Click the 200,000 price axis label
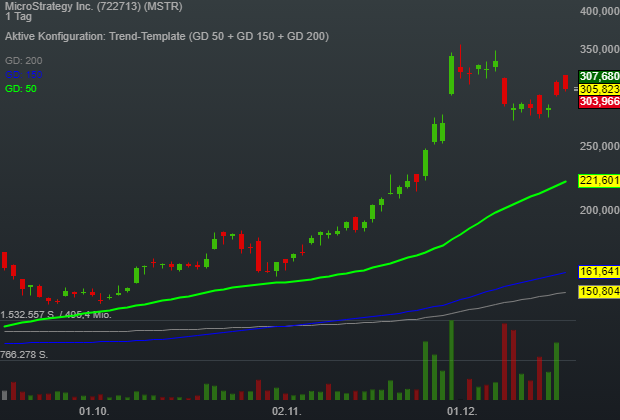620x420 pixels. pyautogui.click(x=599, y=210)
